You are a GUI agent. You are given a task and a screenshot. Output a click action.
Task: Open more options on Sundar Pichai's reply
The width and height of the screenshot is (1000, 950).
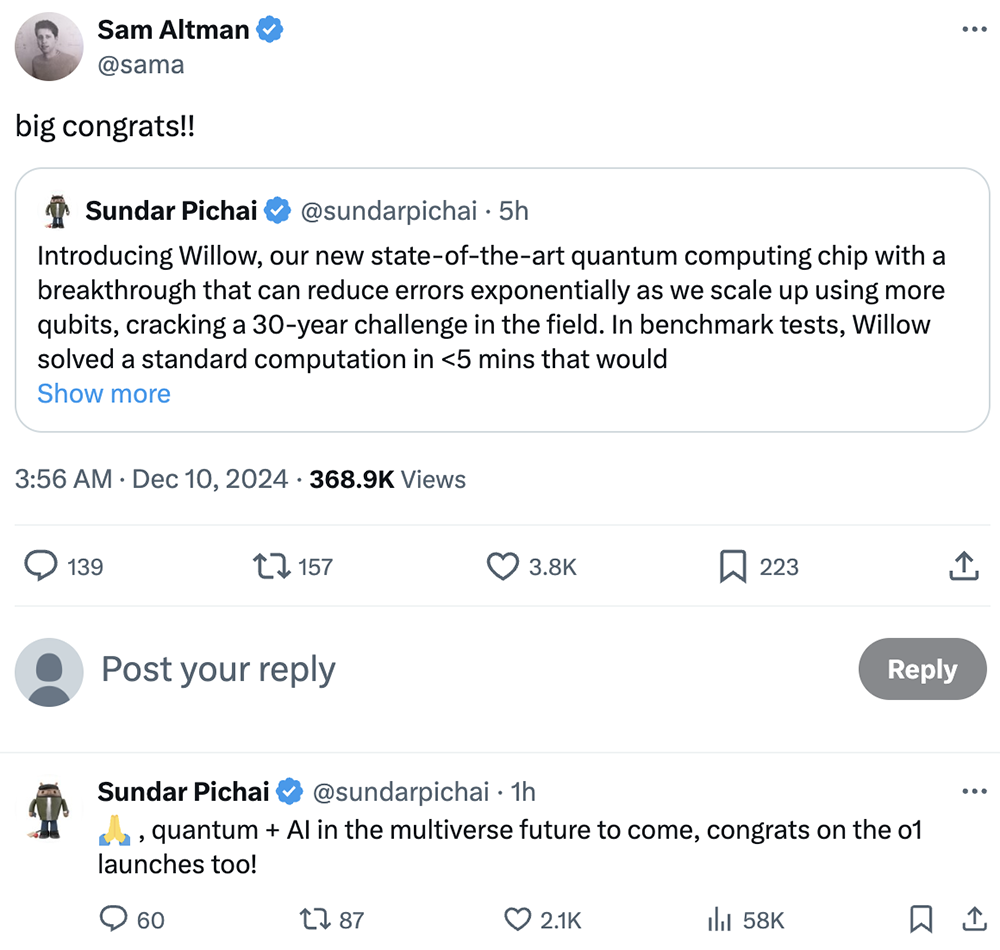click(x=973, y=791)
